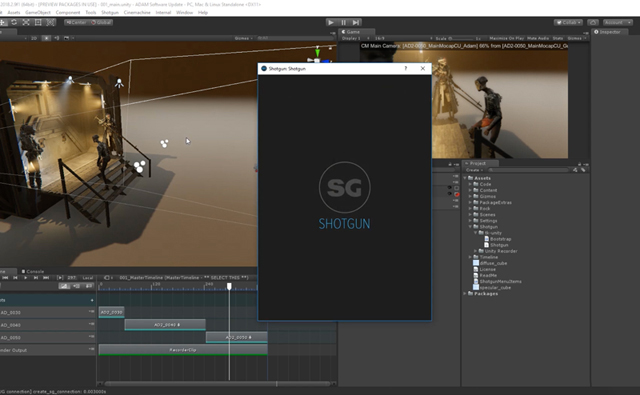640x395 pixels.
Task: Click the help question mark in Shotgun dialog
Action: tap(405, 69)
